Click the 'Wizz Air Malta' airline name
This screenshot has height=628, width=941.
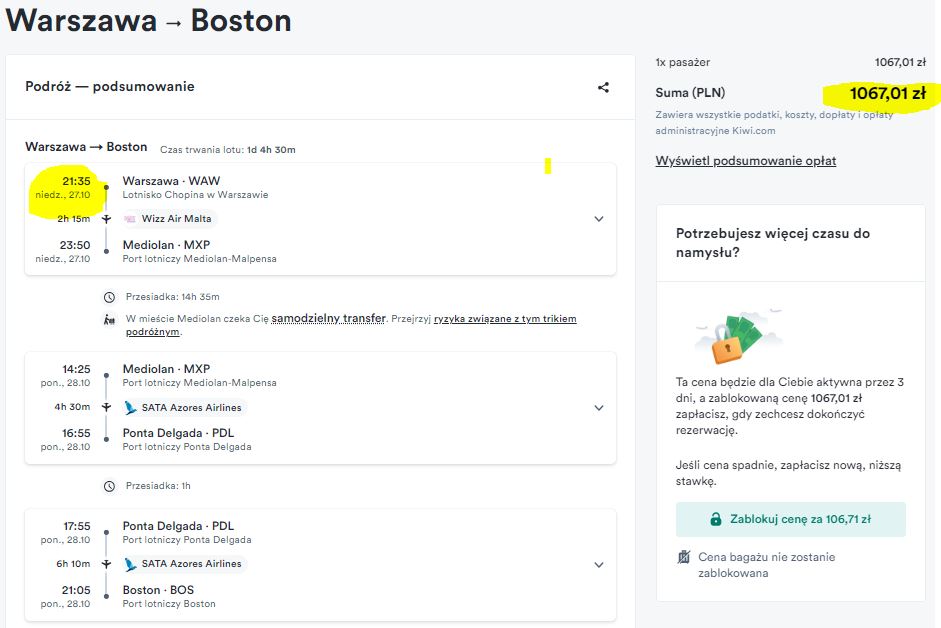176,219
